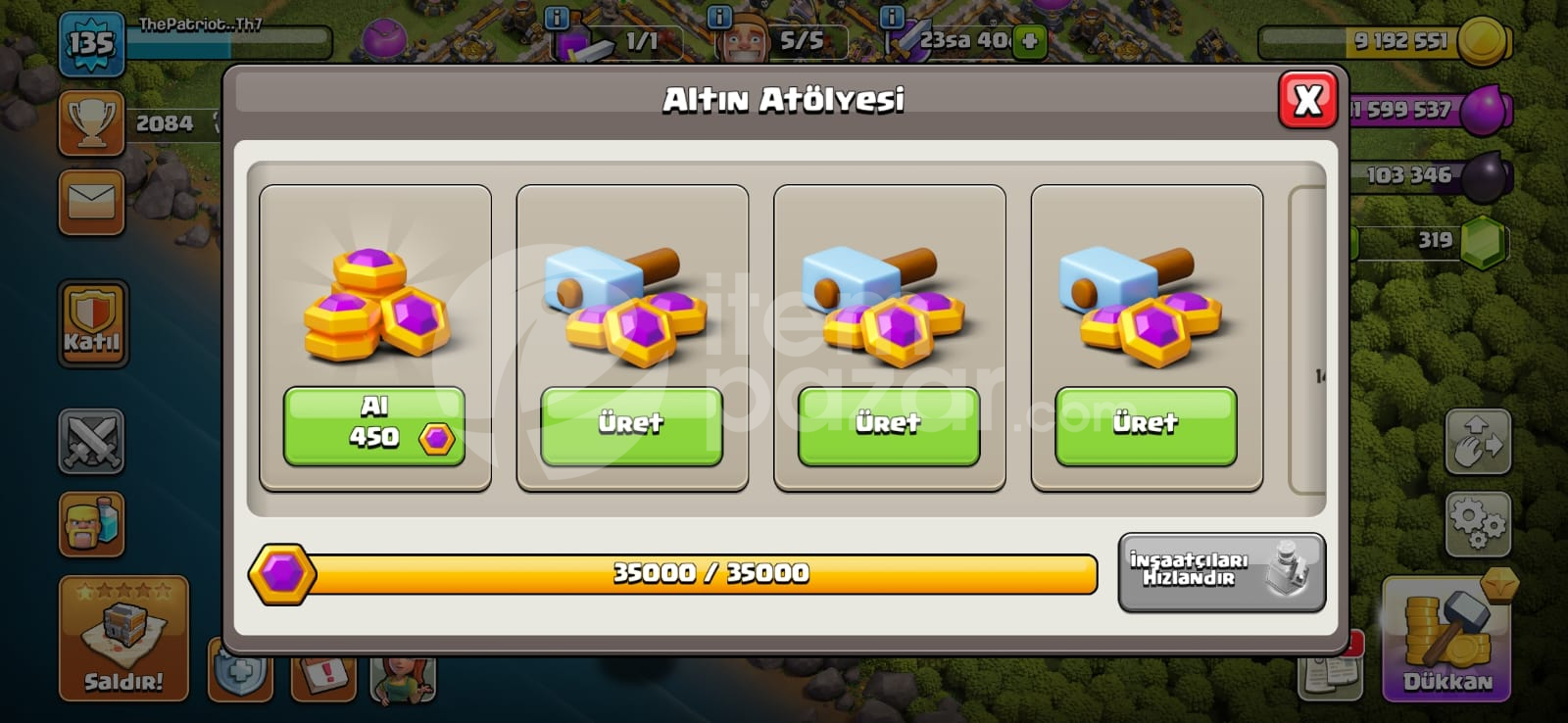Tap the Saldır! attack button
The height and width of the screenshot is (723, 1568).
(x=123, y=638)
